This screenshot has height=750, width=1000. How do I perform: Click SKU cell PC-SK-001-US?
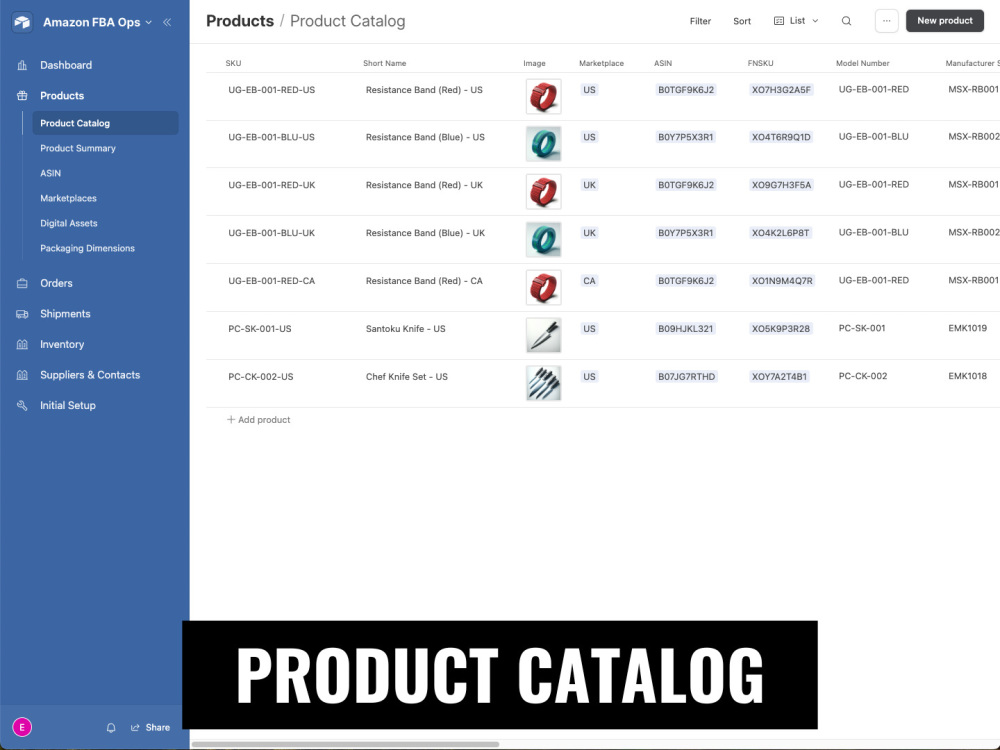(x=260, y=329)
